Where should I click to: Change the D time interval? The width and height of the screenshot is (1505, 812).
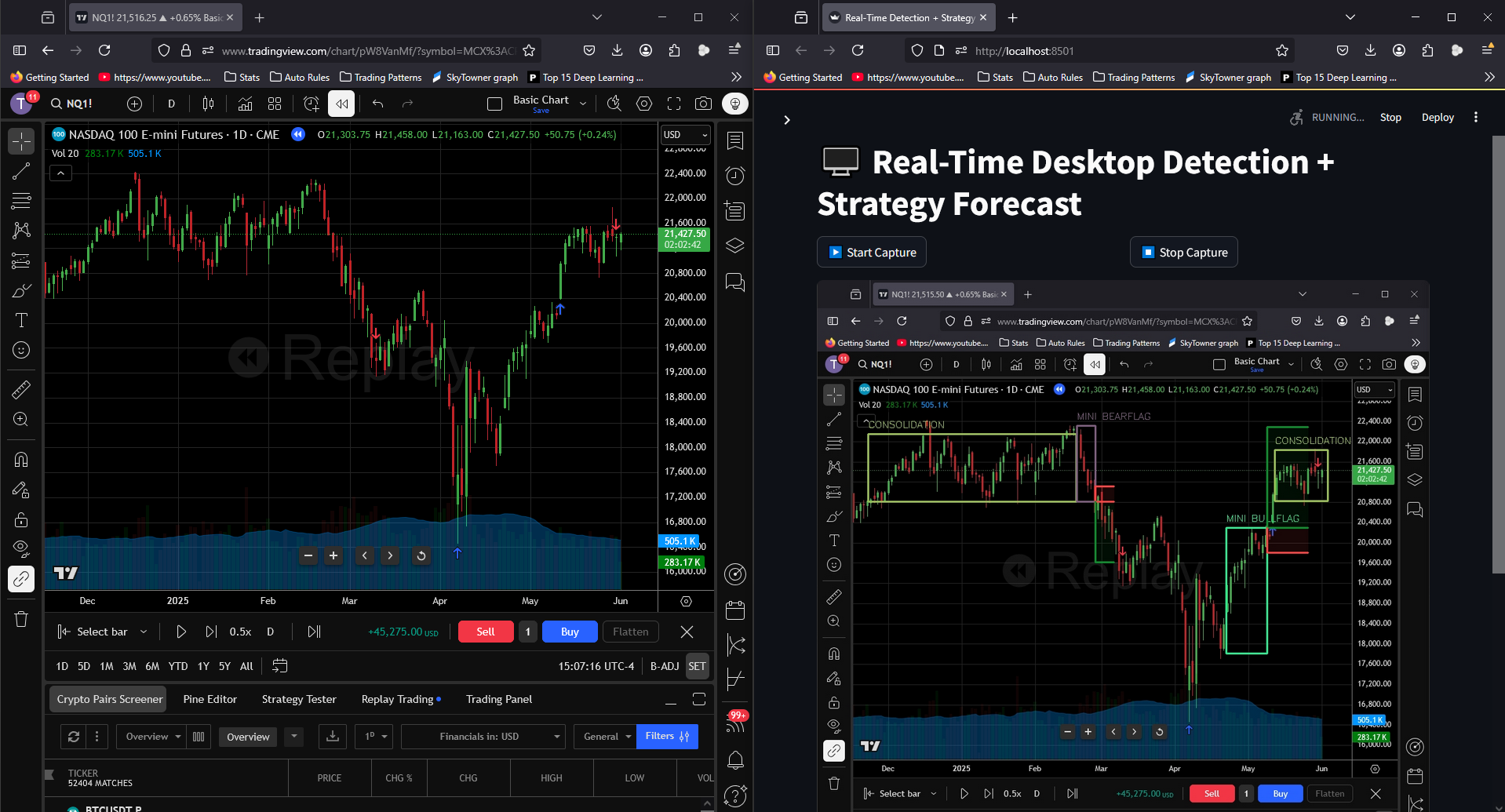pos(171,104)
